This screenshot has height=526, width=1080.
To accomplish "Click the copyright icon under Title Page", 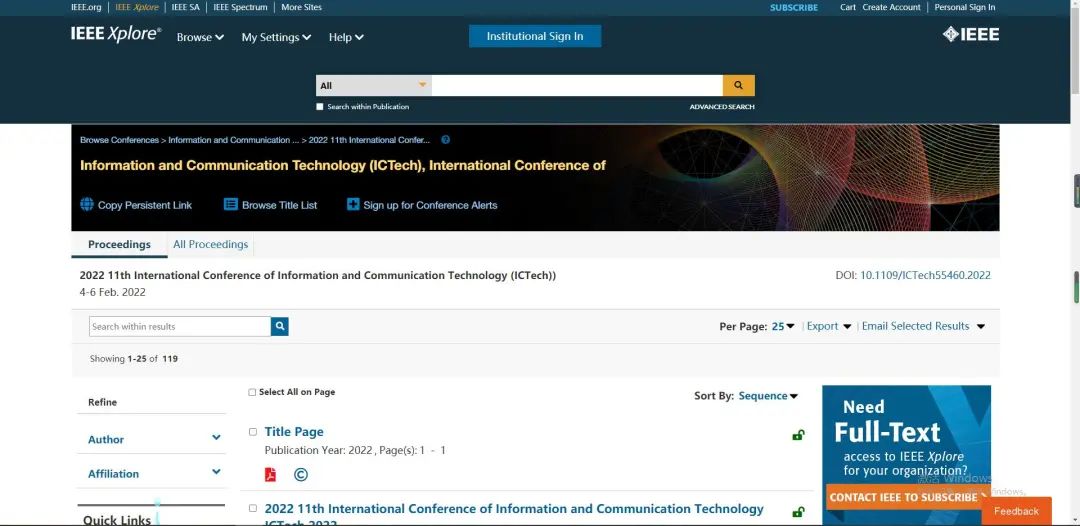I will pyautogui.click(x=301, y=474).
